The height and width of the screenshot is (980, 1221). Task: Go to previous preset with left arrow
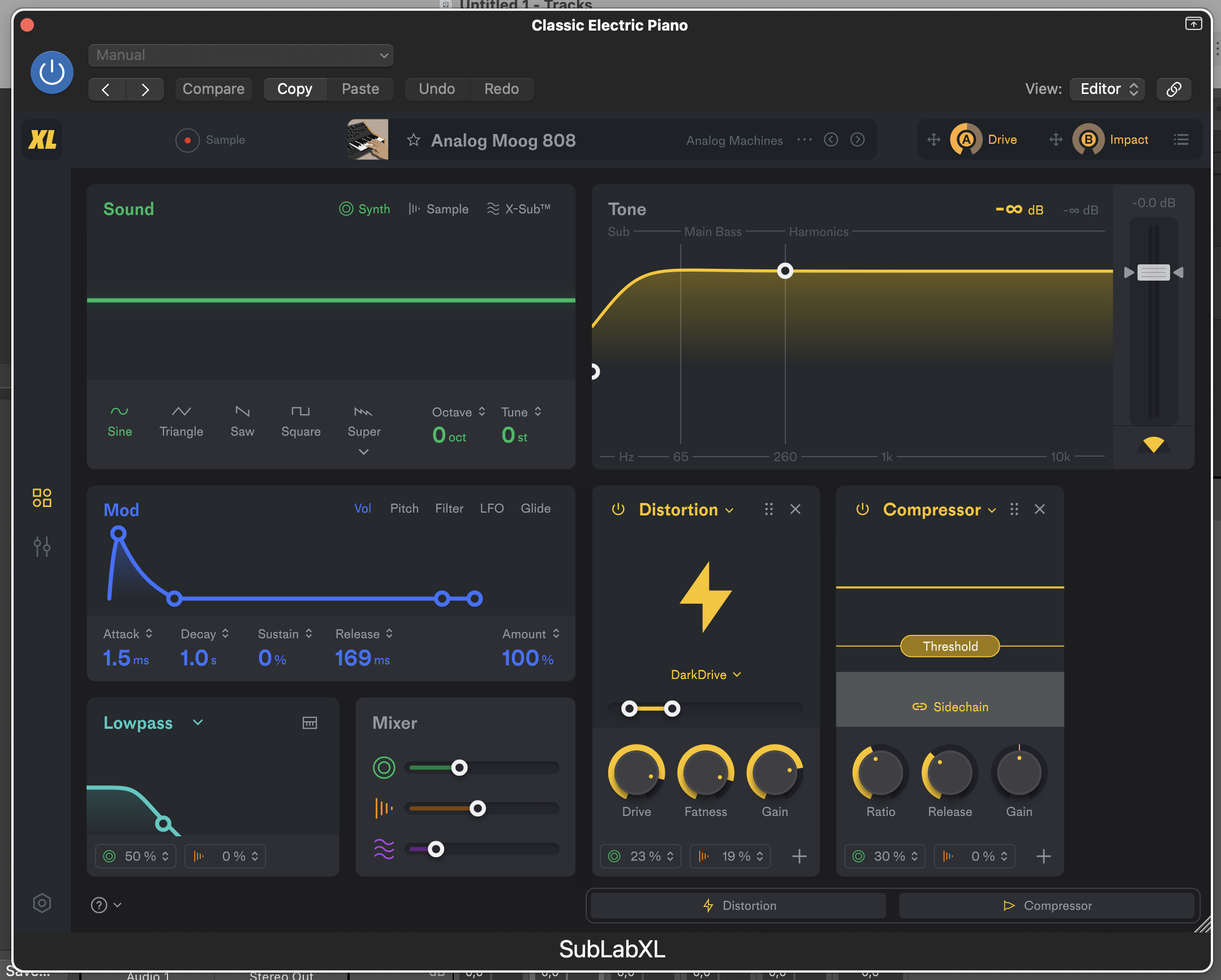click(106, 89)
